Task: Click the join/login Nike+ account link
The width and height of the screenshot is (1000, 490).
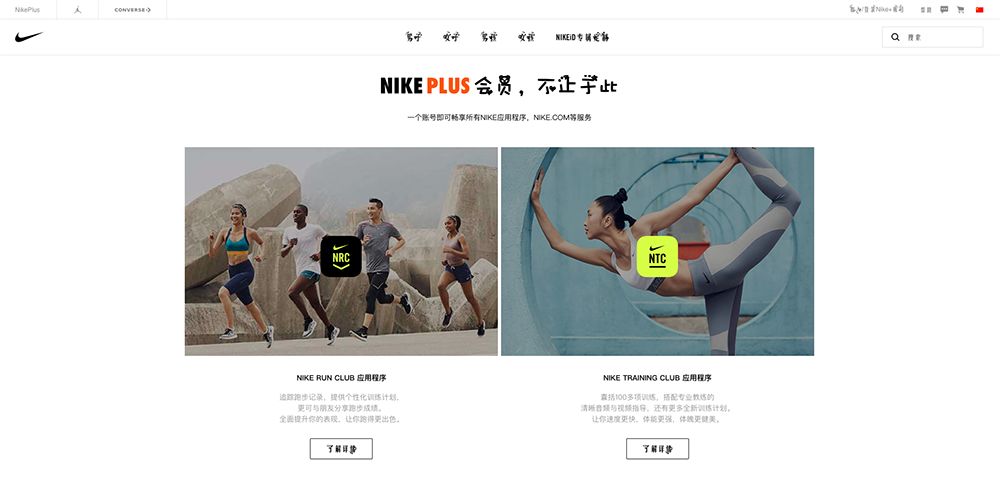Action: (877, 10)
